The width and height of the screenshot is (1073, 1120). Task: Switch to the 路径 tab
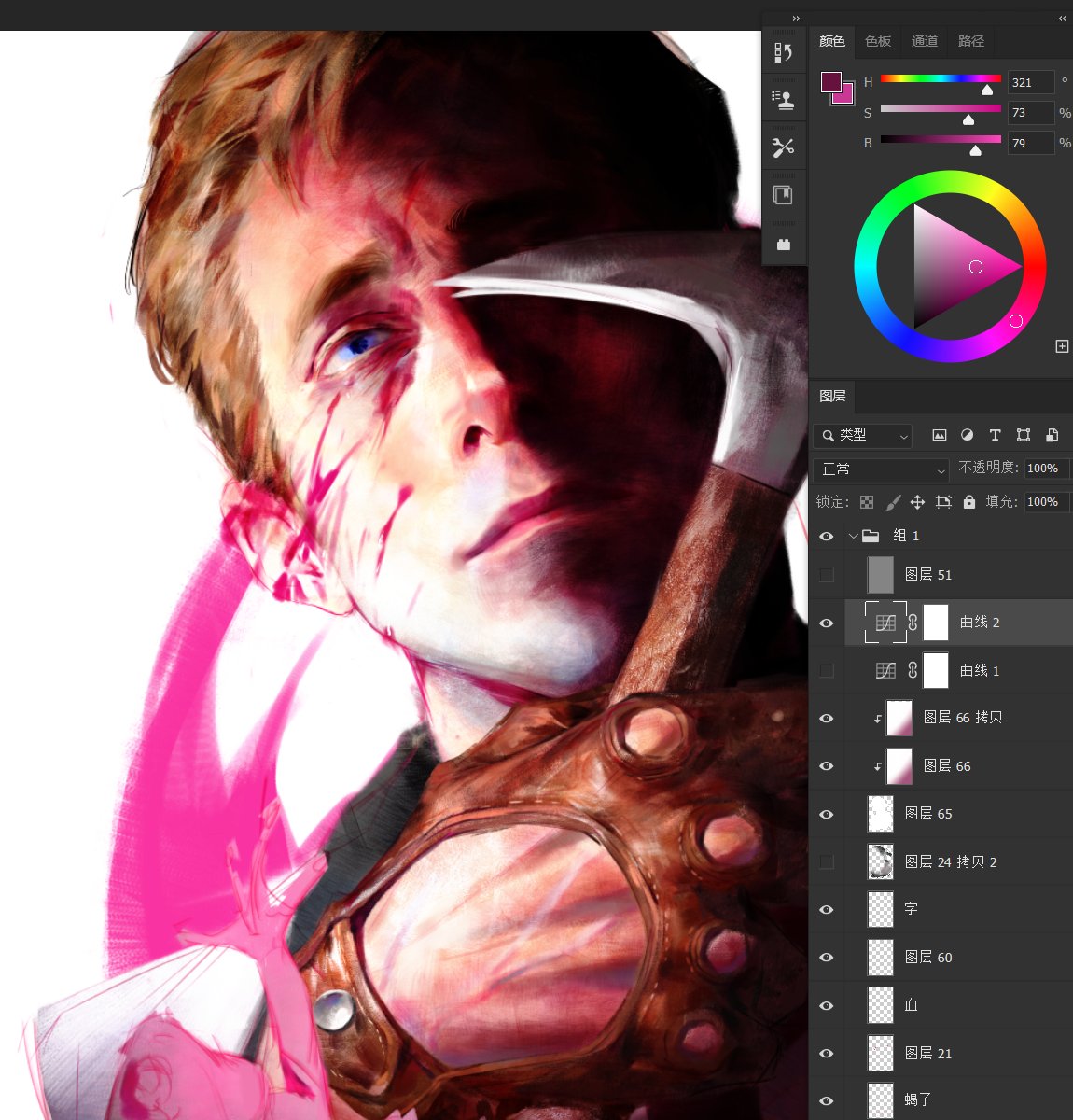pyautogui.click(x=971, y=41)
